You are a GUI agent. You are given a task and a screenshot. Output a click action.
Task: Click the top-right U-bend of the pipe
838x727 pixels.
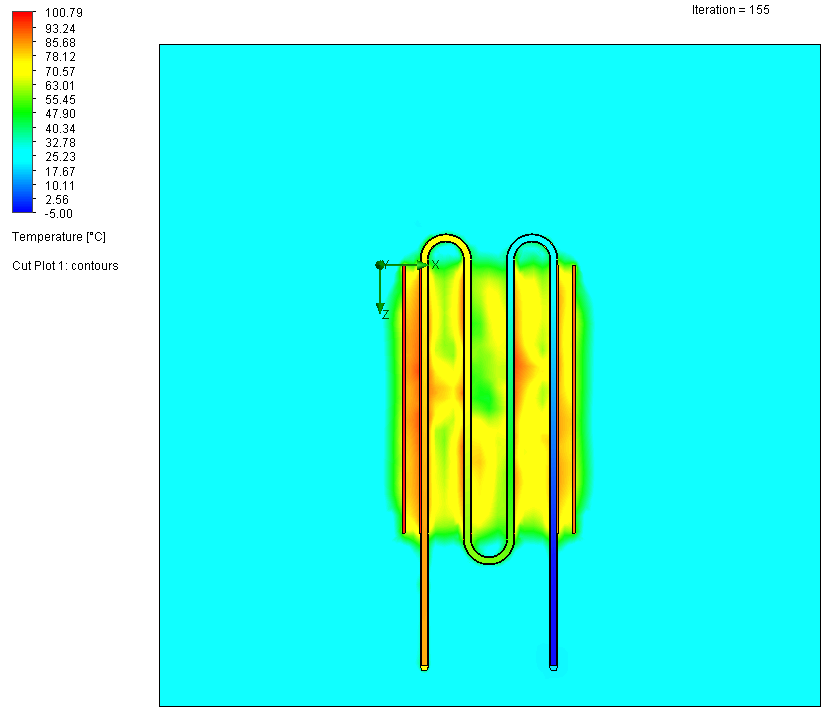[532, 241]
